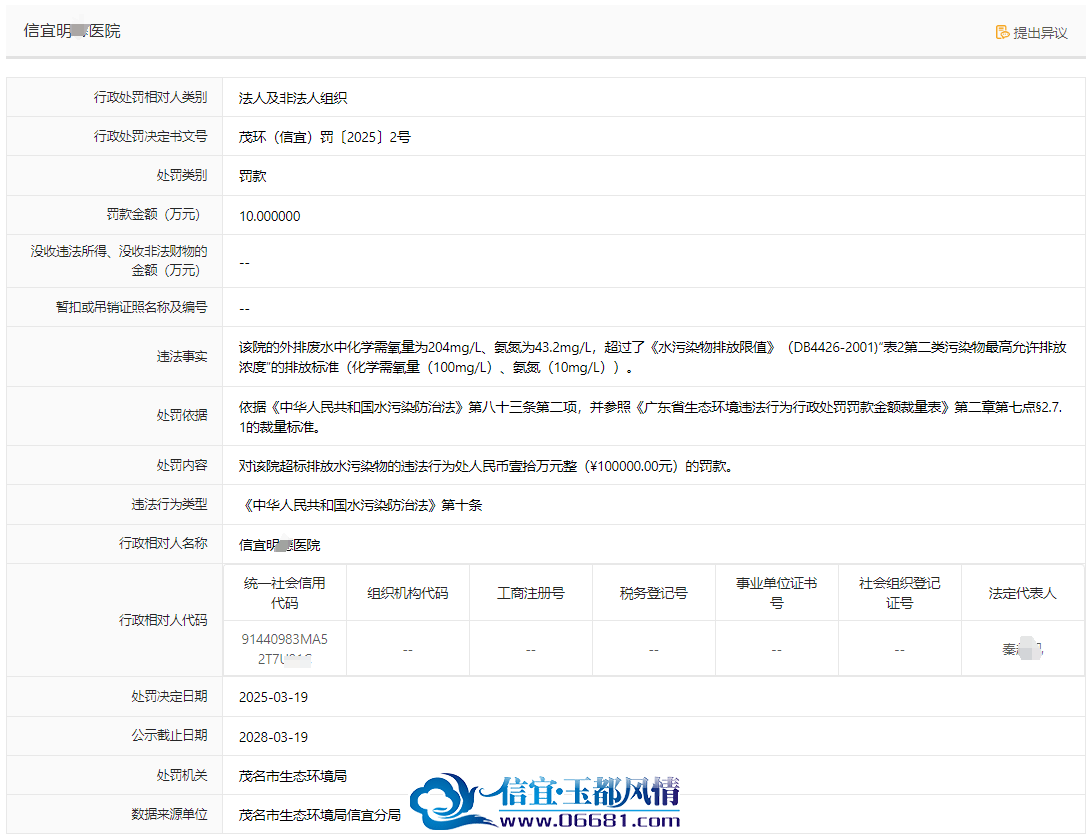Click 茂名市生态环境局信宜分局 in the 数据来源单位 row
The width and height of the screenshot is (1091, 838).
(x=320, y=815)
